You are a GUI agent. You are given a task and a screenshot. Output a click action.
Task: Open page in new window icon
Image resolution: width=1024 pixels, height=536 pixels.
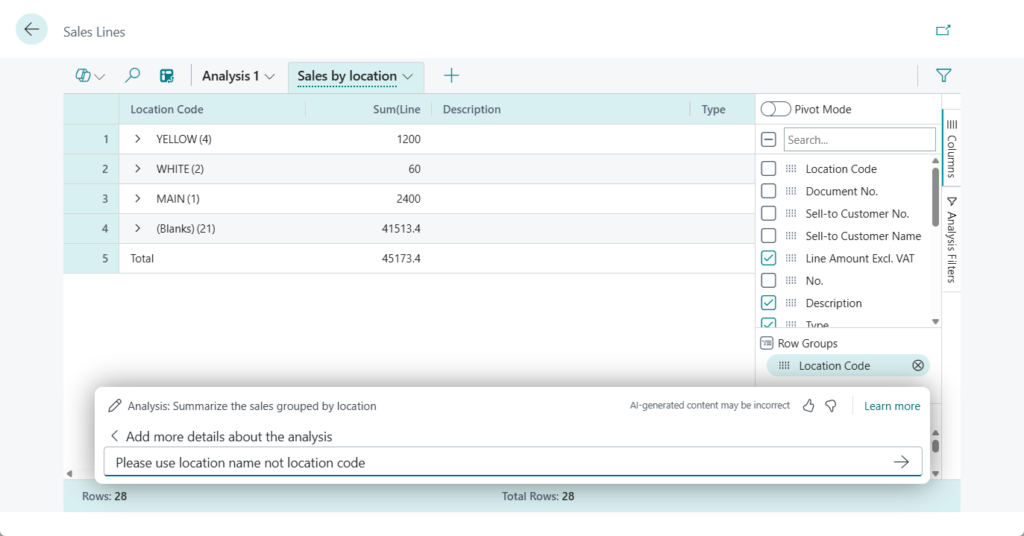point(942,30)
